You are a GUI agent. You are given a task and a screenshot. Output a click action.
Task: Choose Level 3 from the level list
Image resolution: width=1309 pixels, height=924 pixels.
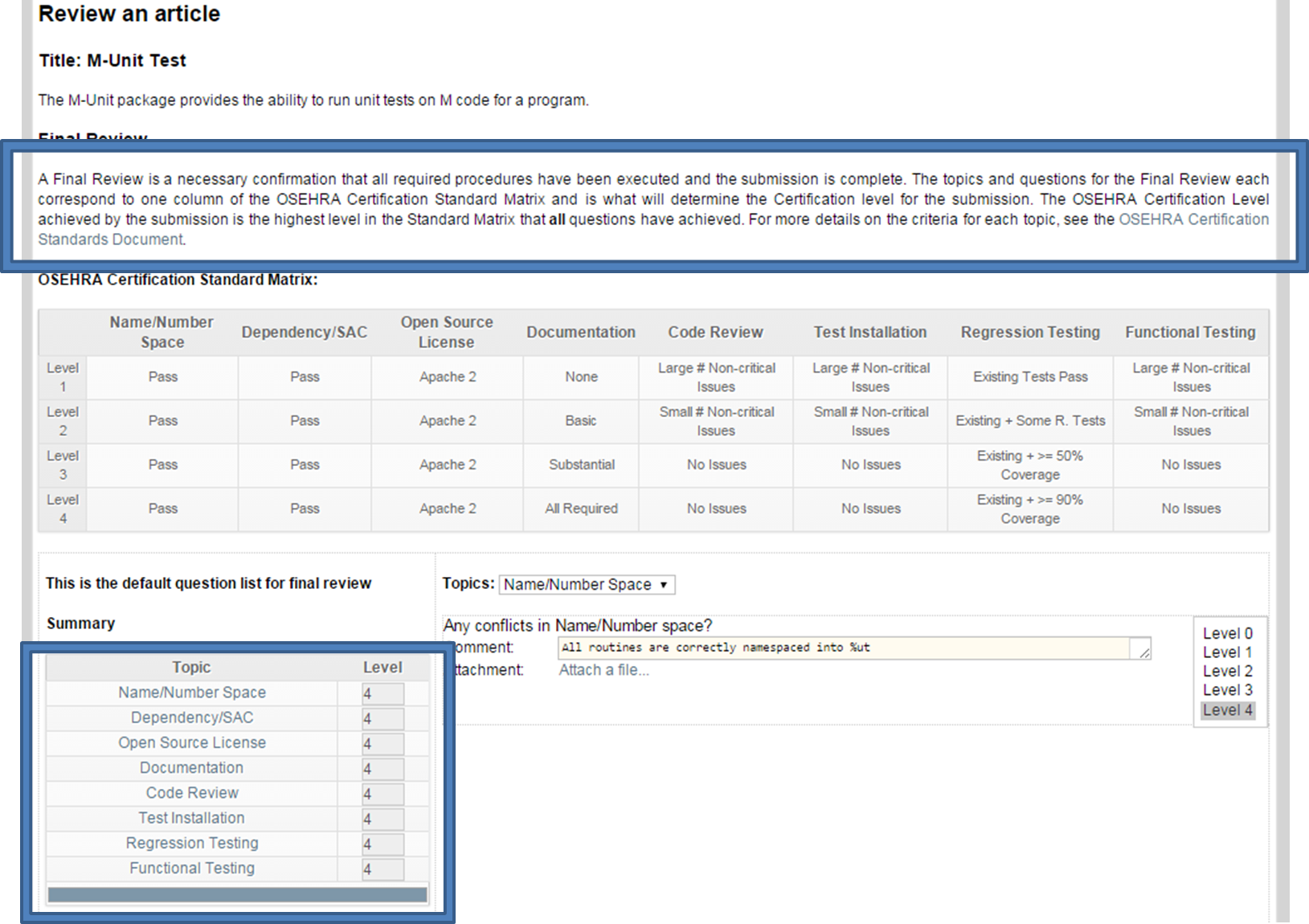pos(1227,690)
